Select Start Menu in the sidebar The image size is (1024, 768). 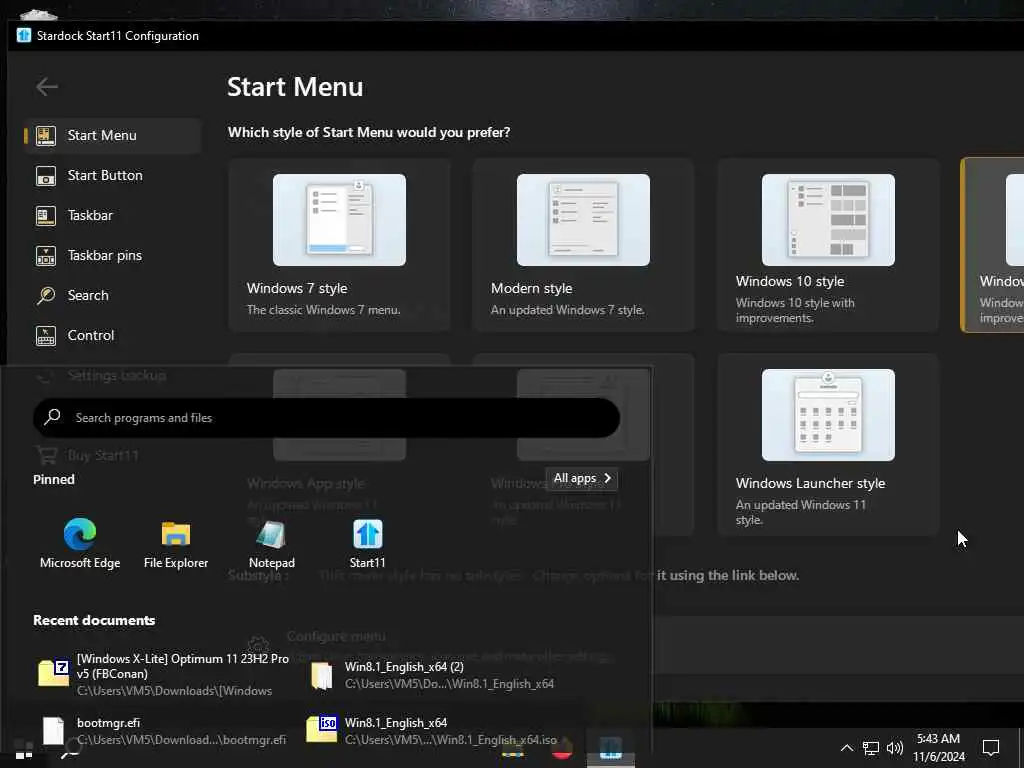[x=112, y=135]
